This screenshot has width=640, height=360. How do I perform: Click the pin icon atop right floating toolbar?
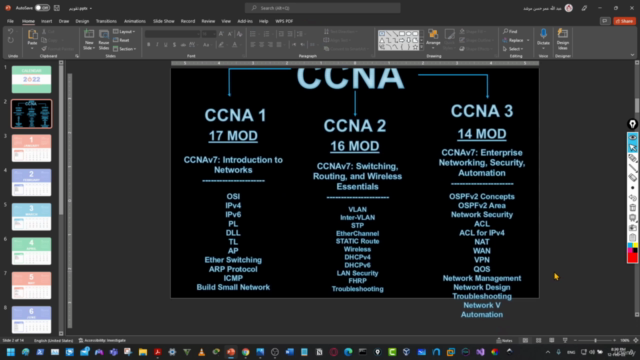[x=632, y=124]
